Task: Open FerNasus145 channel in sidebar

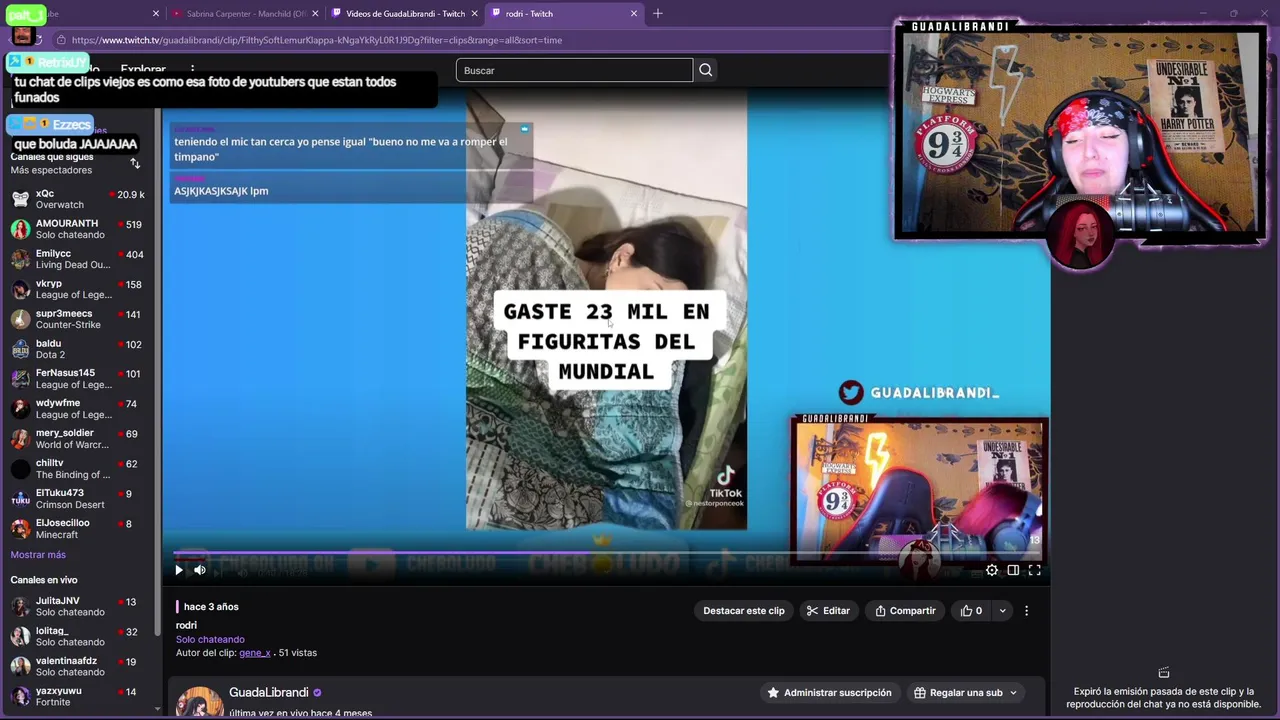Action: tap(78, 378)
